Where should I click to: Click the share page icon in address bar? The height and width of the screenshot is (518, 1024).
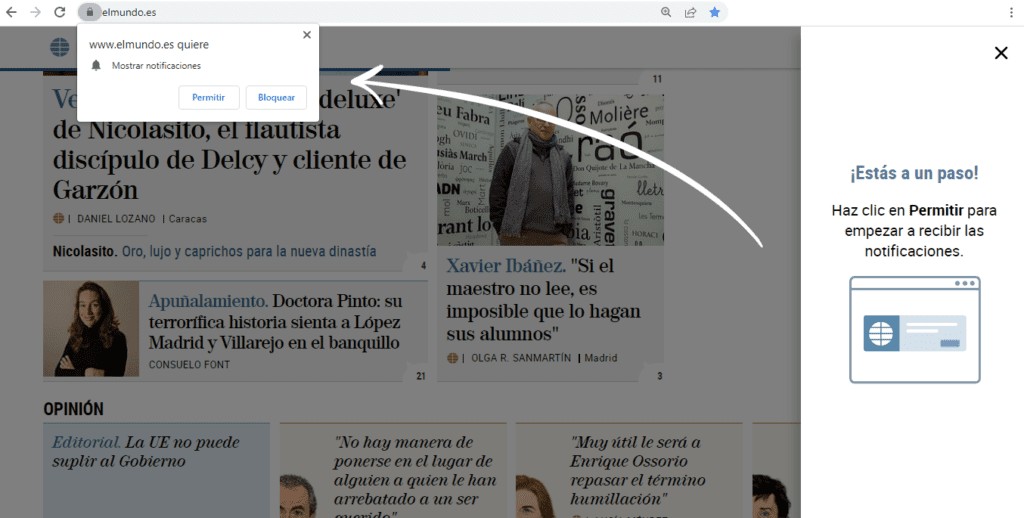click(x=690, y=12)
